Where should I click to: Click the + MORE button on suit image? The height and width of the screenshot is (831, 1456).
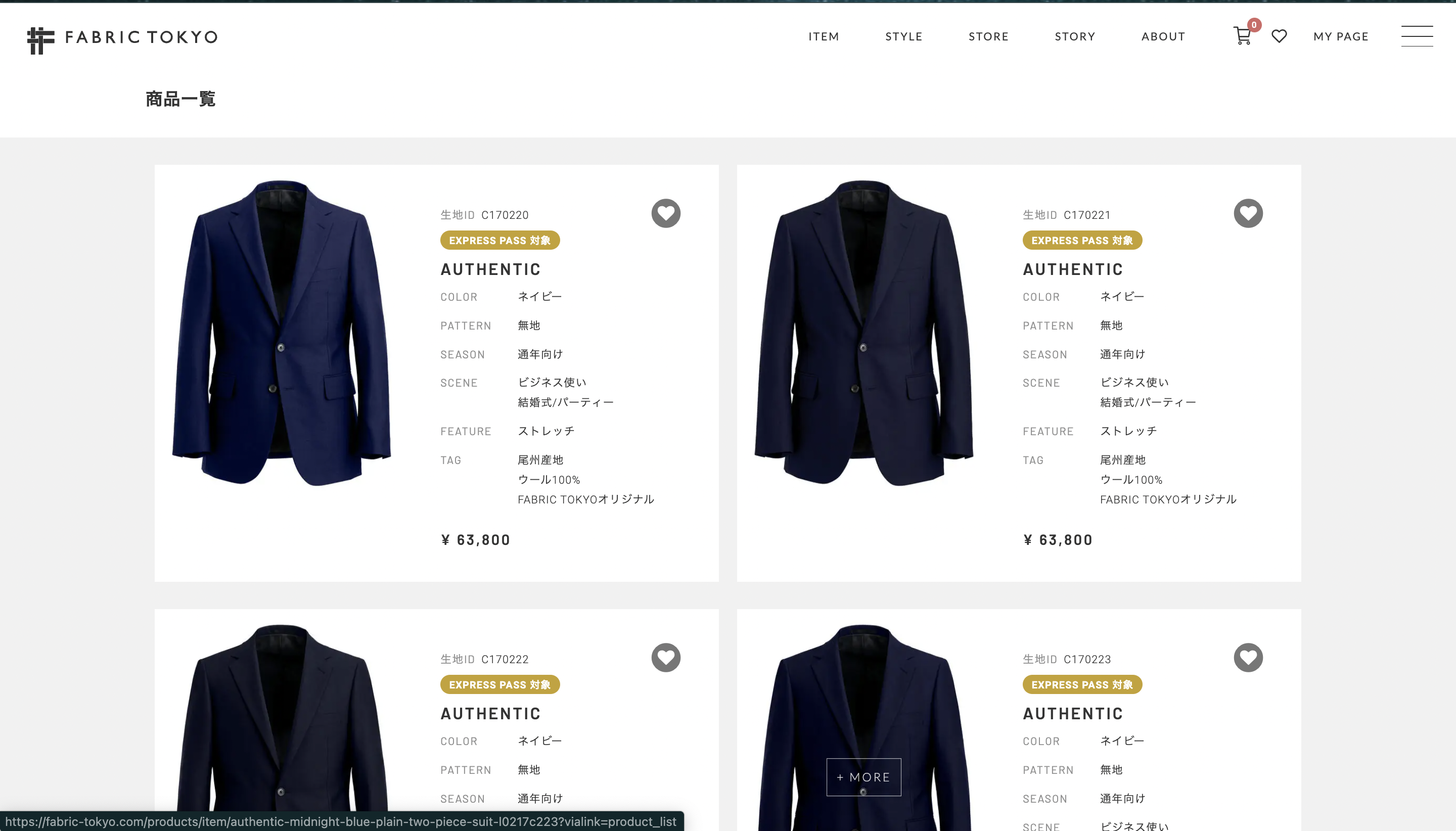click(x=863, y=777)
